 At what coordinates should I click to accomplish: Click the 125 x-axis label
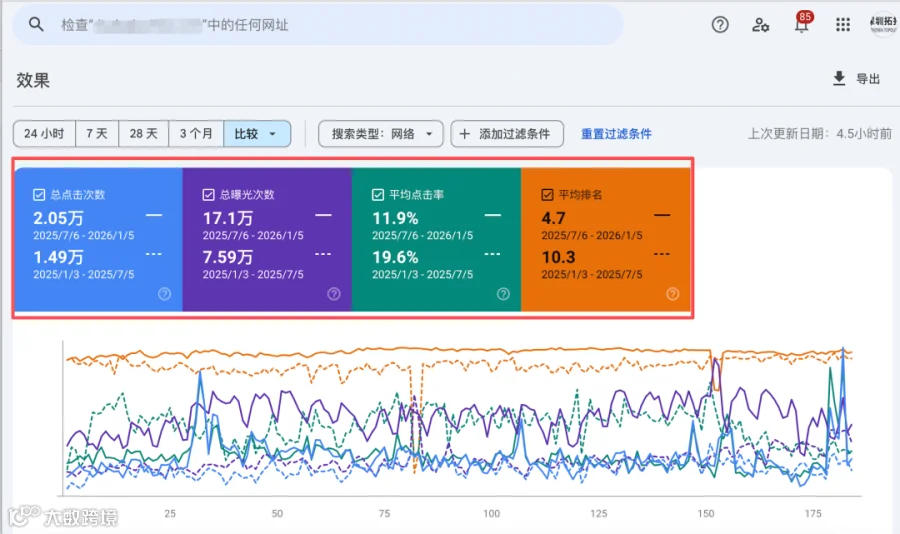599,513
